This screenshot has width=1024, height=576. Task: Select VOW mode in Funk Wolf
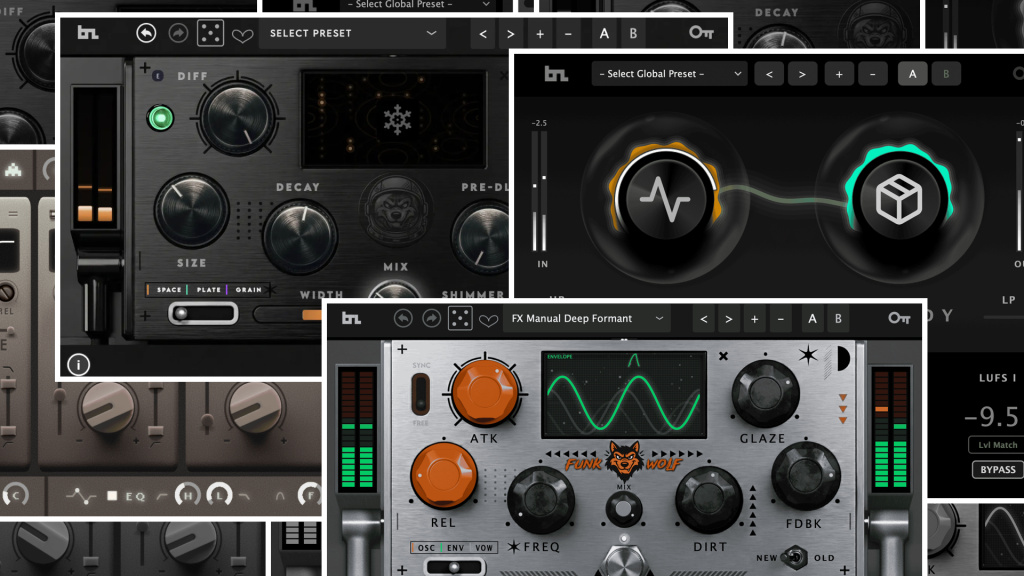click(x=484, y=548)
